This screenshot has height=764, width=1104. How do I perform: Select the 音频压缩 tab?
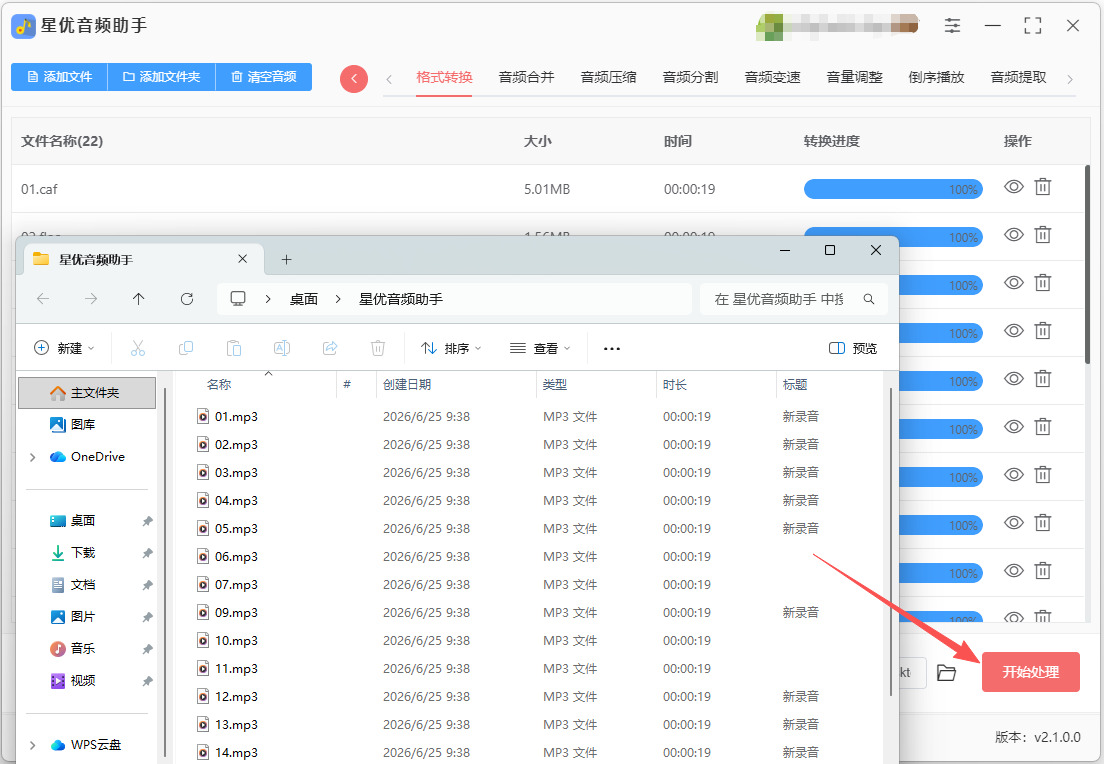(608, 77)
